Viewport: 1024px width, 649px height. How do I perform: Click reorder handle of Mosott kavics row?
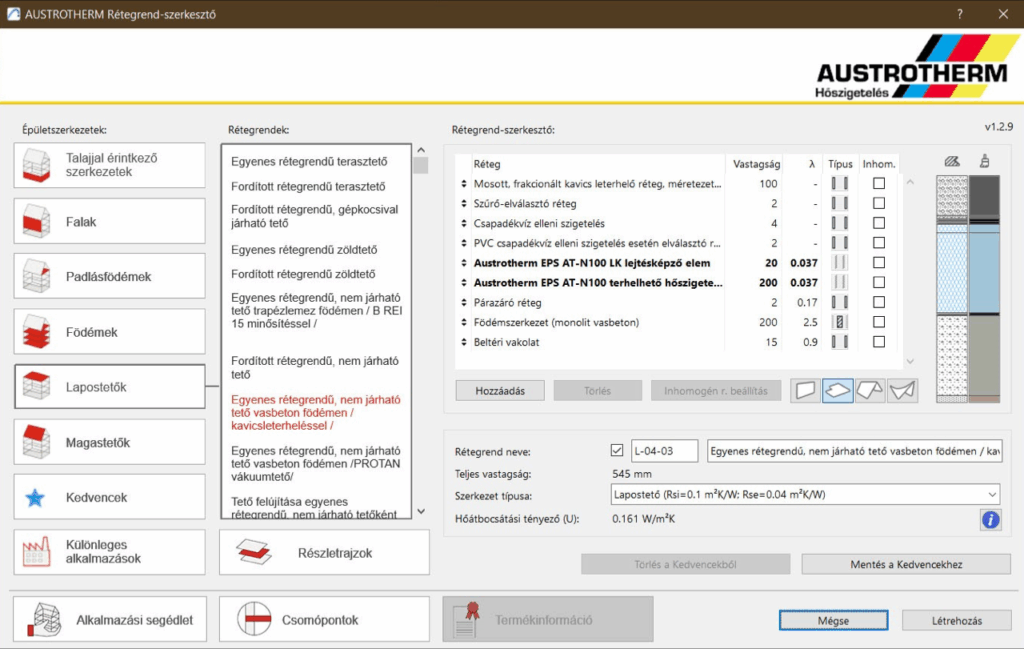(x=464, y=184)
